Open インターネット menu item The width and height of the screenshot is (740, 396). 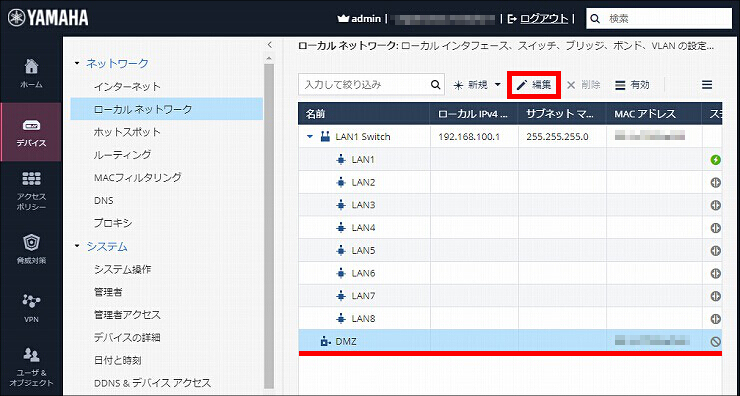pyautogui.click(x=127, y=86)
